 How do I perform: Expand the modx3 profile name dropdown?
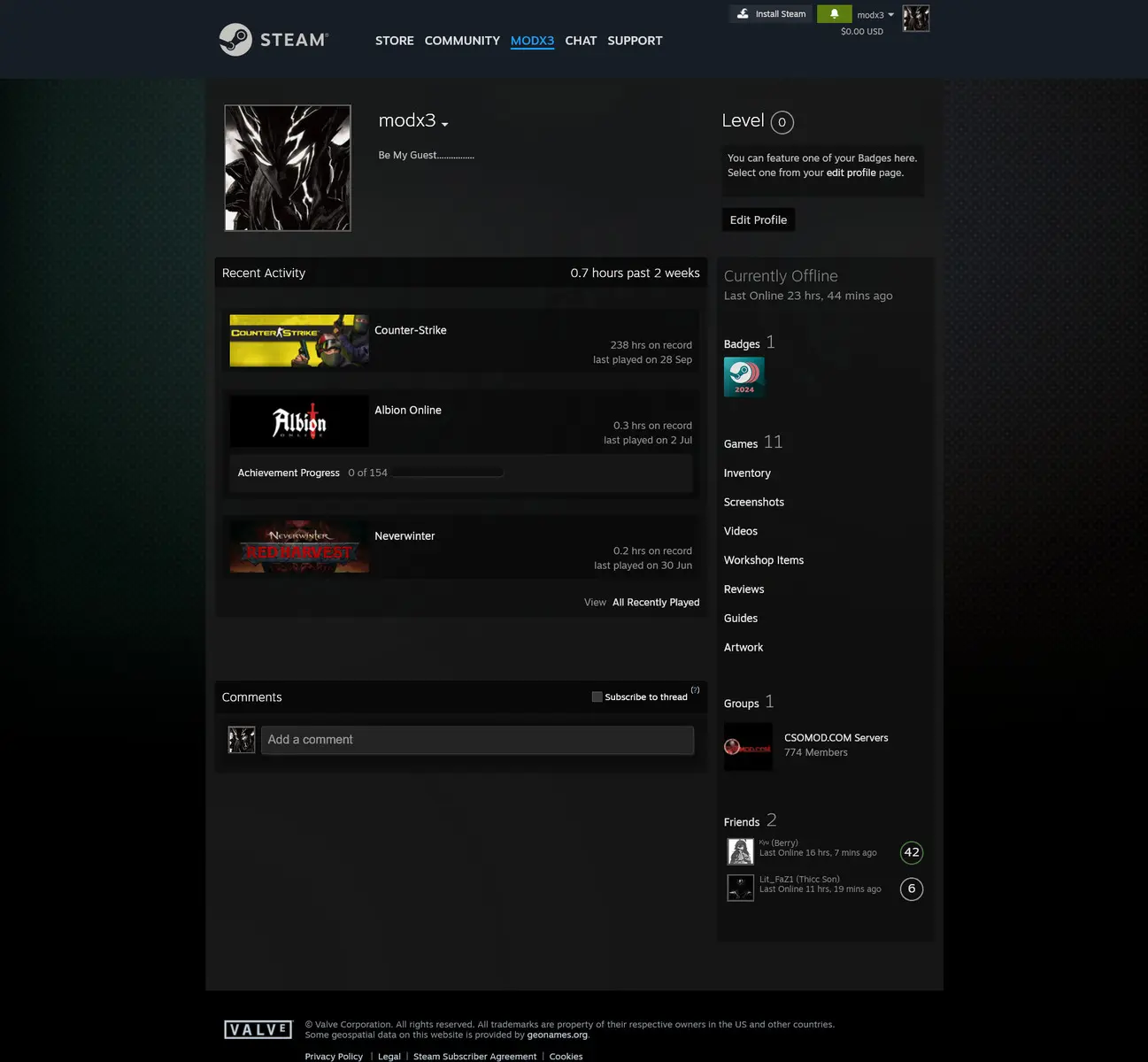(444, 124)
